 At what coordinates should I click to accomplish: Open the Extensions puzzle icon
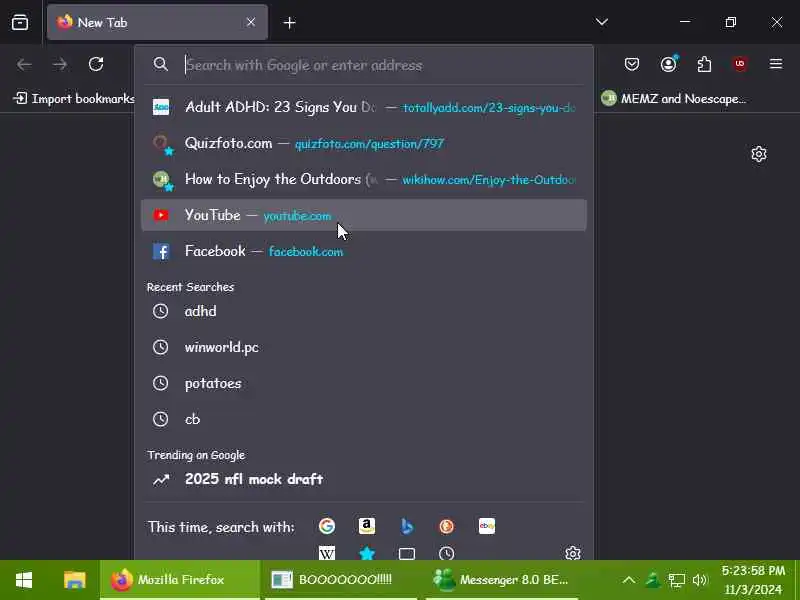[x=705, y=64]
